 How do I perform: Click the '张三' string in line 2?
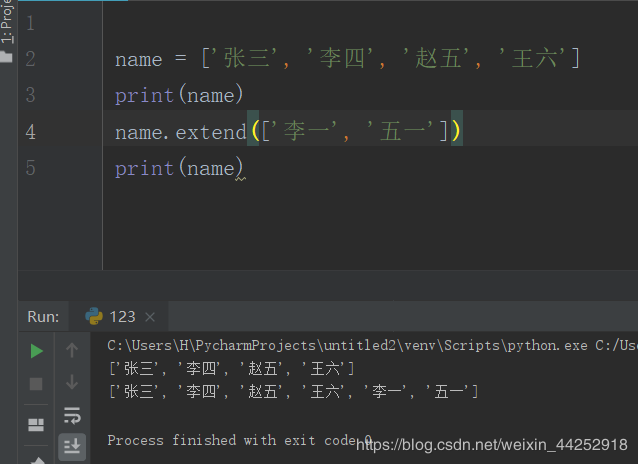(246, 58)
